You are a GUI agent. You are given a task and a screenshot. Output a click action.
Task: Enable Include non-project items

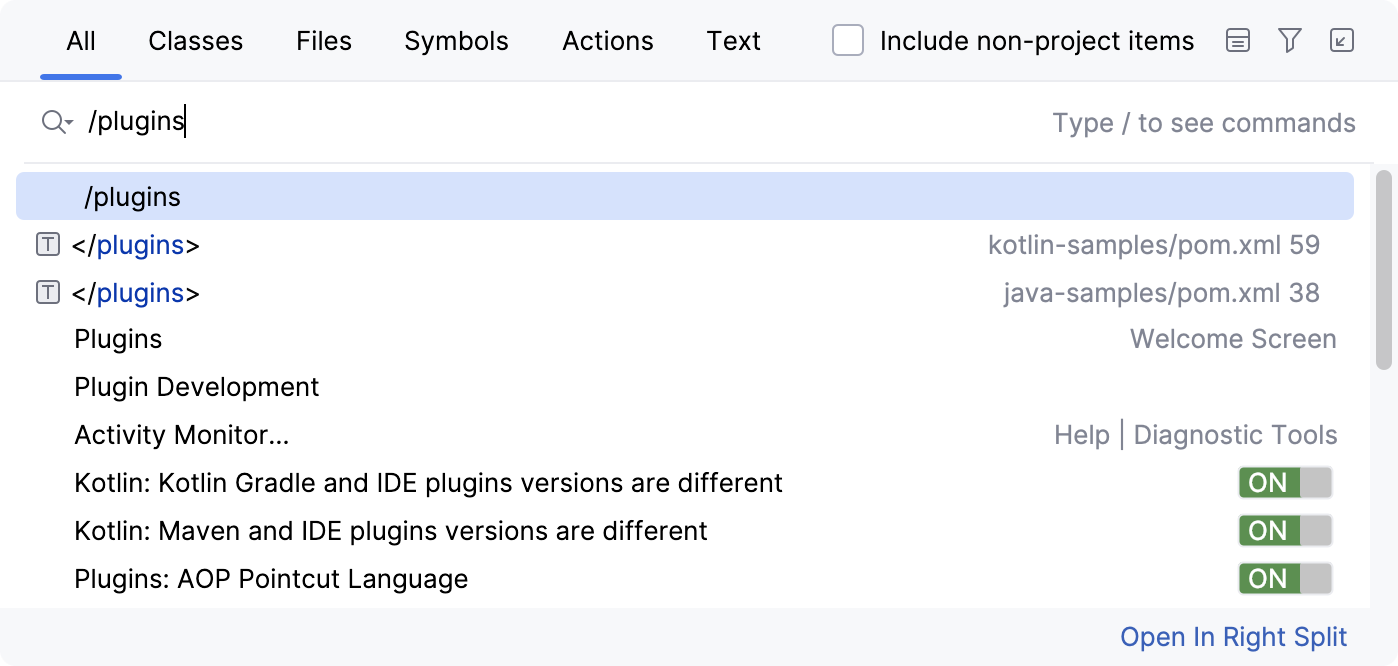847,41
